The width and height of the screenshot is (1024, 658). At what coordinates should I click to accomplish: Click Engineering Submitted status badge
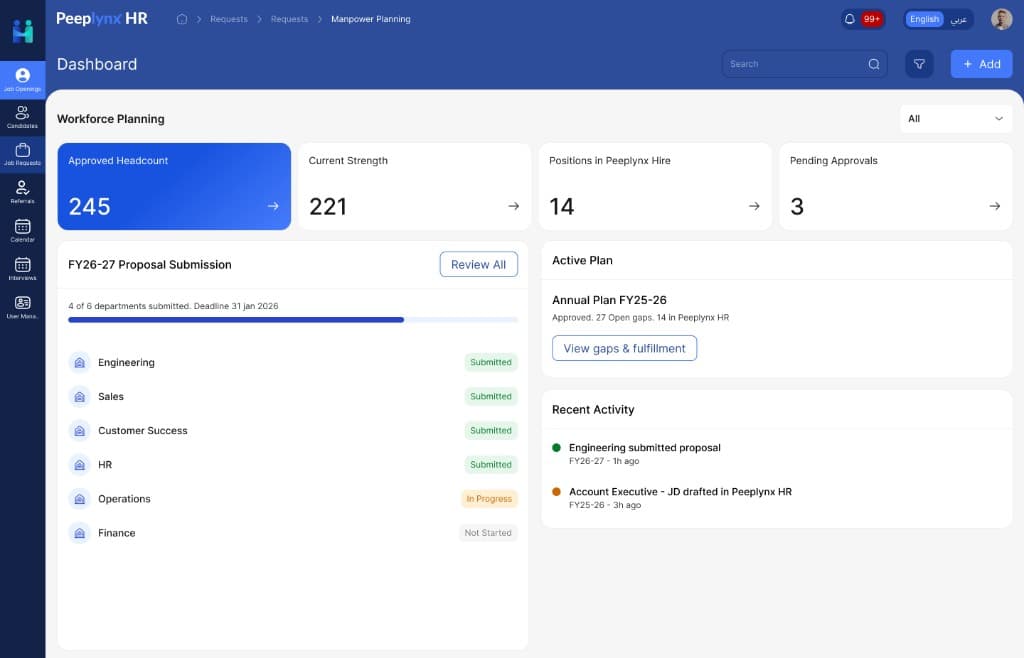click(x=490, y=362)
